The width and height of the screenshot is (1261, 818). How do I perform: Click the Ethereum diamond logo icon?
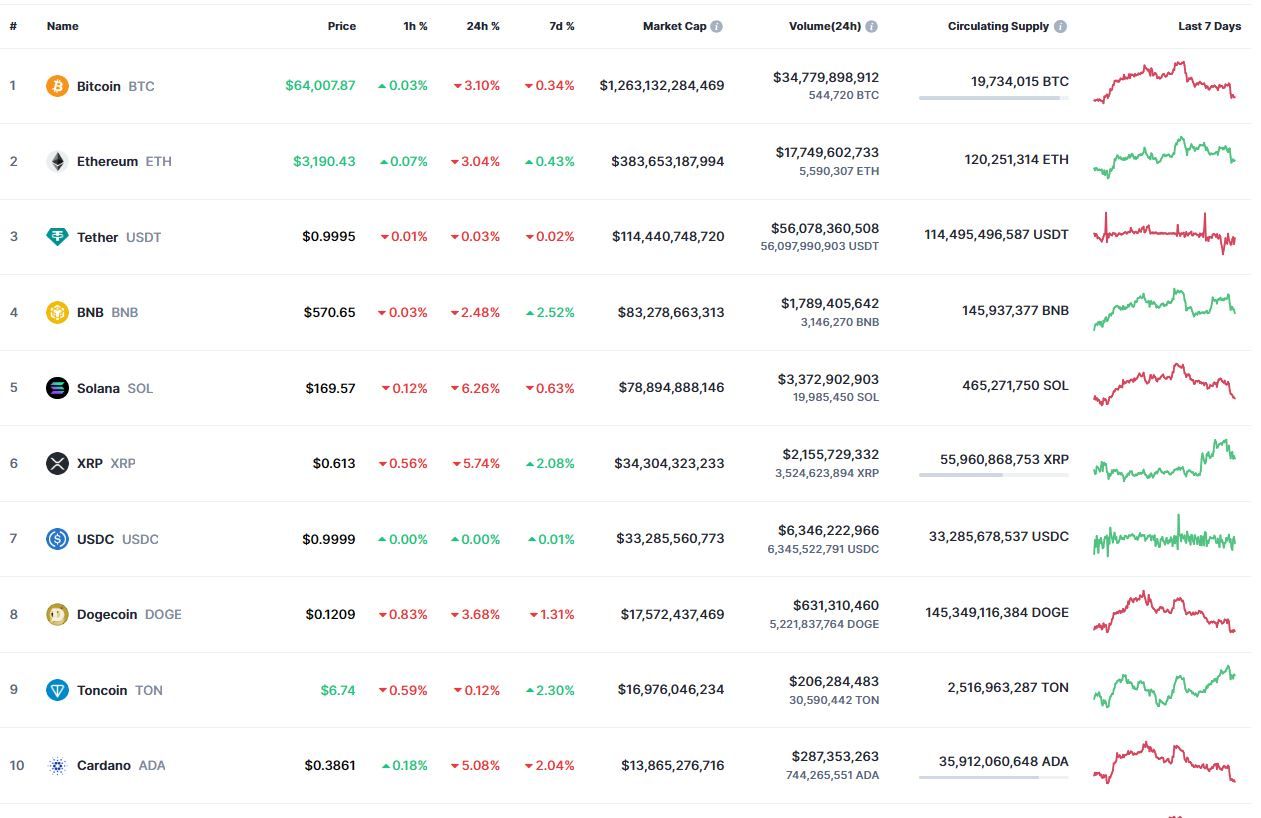coord(57,161)
